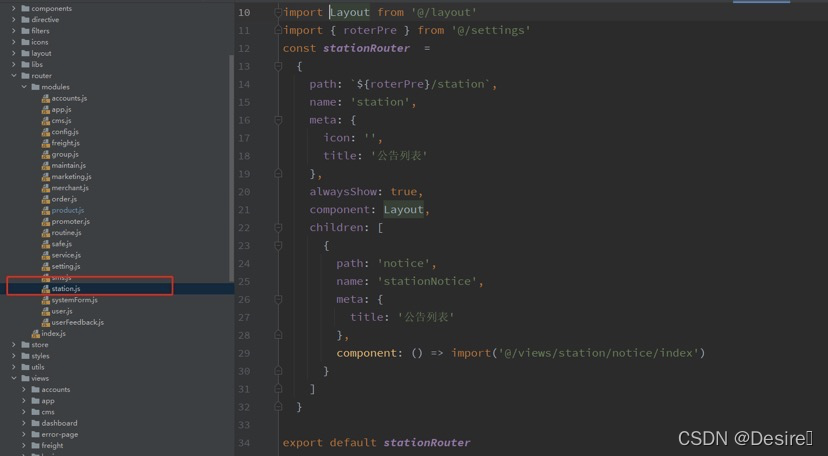Click the app.js file icon
The height and width of the screenshot is (456, 828).
point(46,109)
